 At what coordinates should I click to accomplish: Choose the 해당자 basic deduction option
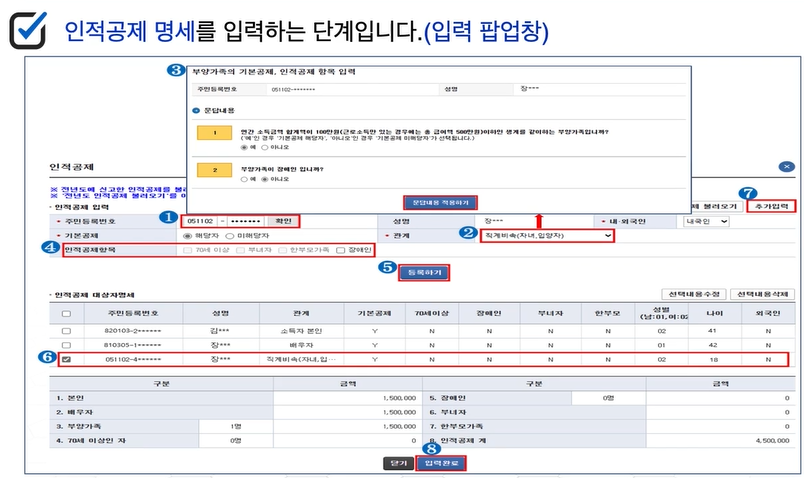(187, 236)
